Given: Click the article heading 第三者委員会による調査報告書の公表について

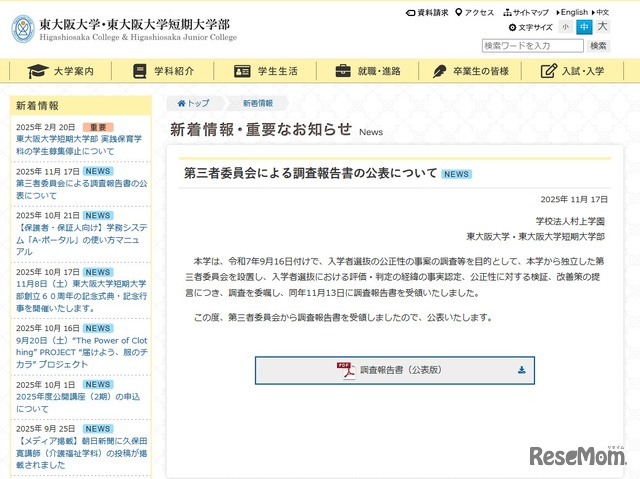Looking at the screenshot, I should tap(311, 173).
